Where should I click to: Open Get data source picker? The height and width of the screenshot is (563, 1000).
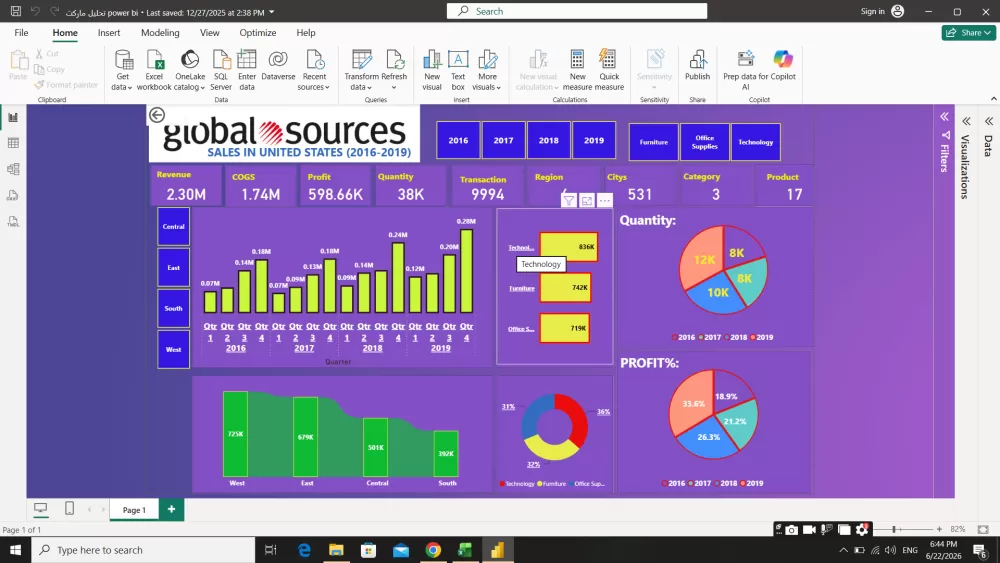pyautogui.click(x=122, y=70)
